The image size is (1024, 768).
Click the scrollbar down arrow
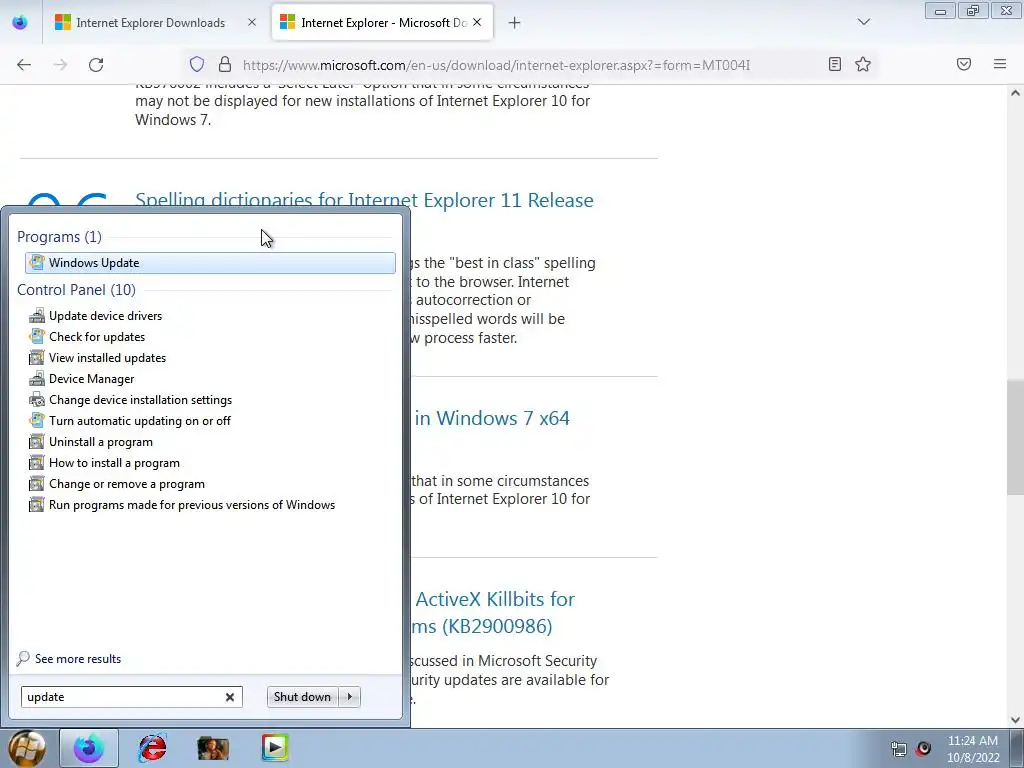1015,720
